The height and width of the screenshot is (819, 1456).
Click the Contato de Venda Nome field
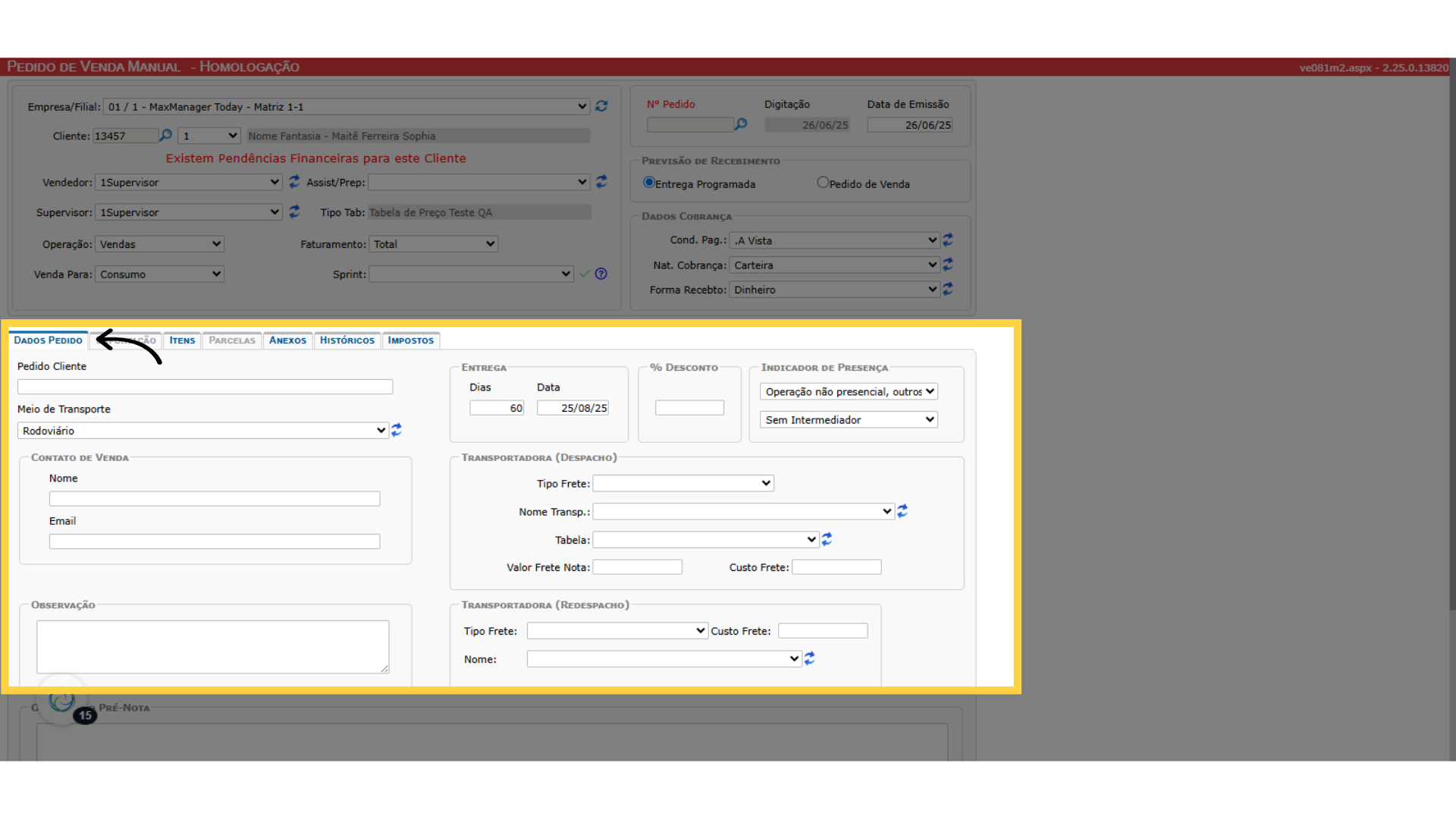coord(215,499)
